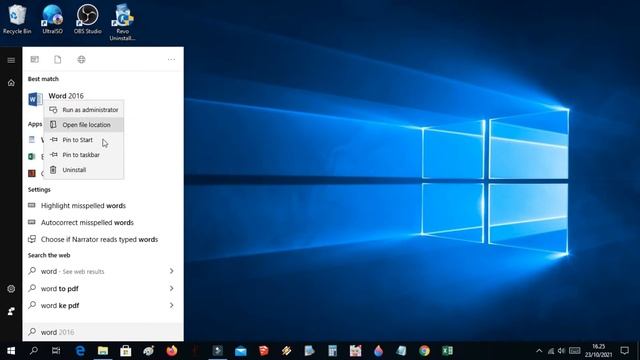This screenshot has height=360, width=640.
Task: Click the Settings section heading text
Action: coord(39,190)
